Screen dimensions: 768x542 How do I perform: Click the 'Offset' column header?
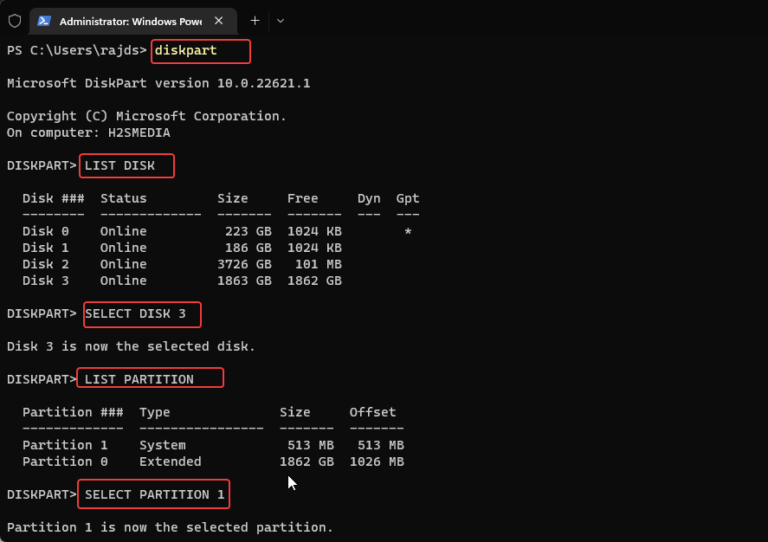click(x=372, y=412)
